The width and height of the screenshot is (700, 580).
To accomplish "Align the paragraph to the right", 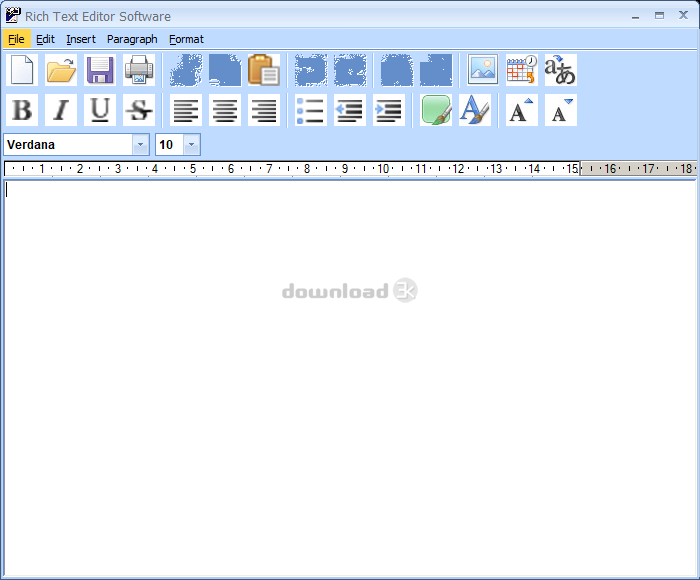I will [x=264, y=110].
